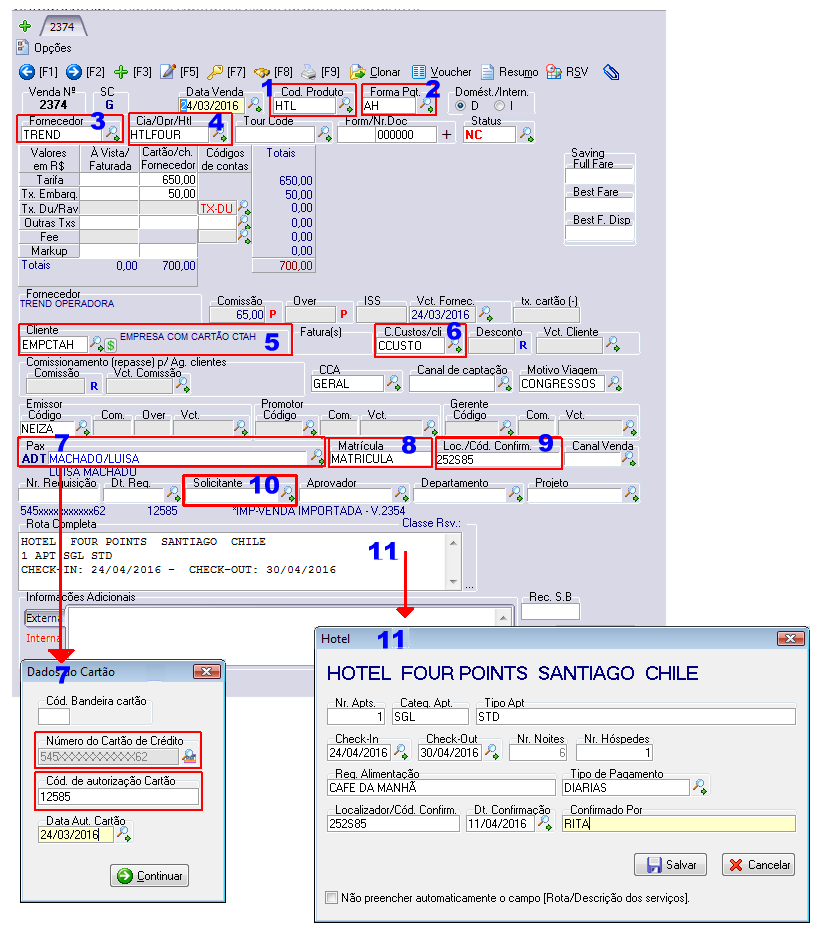This screenshot has height=934, width=822.
Task: Open the 2374 tab
Action: 63,27
